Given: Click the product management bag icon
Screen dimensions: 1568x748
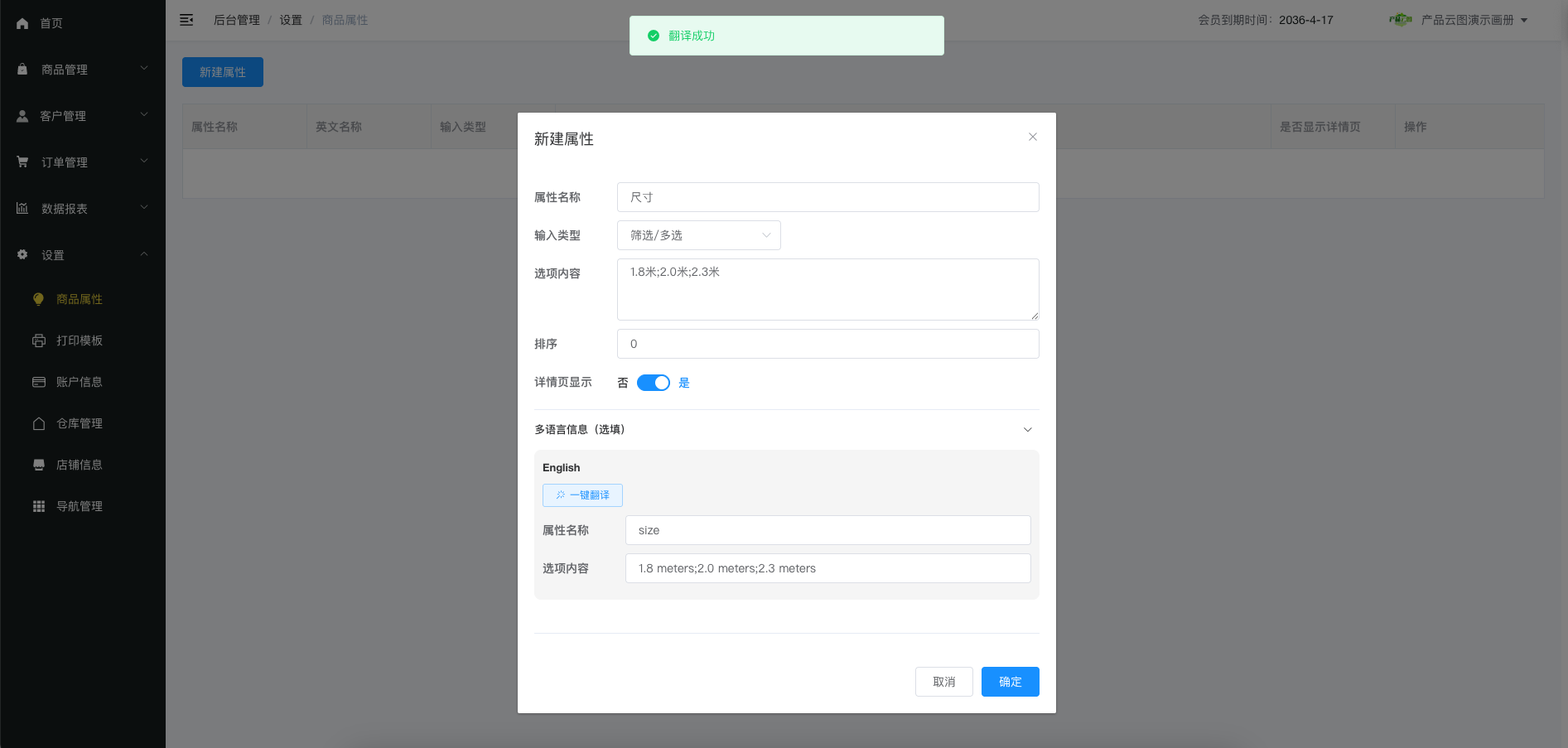Looking at the screenshot, I should point(22,70).
